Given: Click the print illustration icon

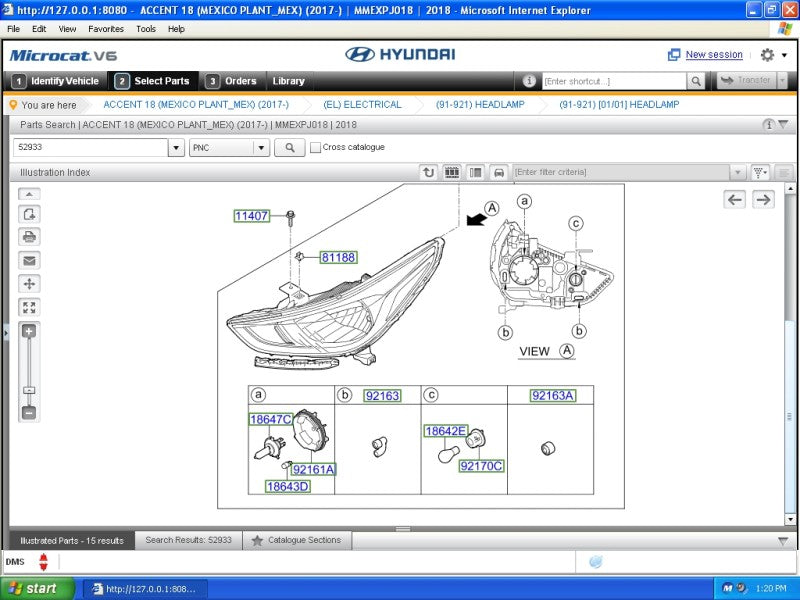Looking at the screenshot, I should pyautogui.click(x=29, y=237).
